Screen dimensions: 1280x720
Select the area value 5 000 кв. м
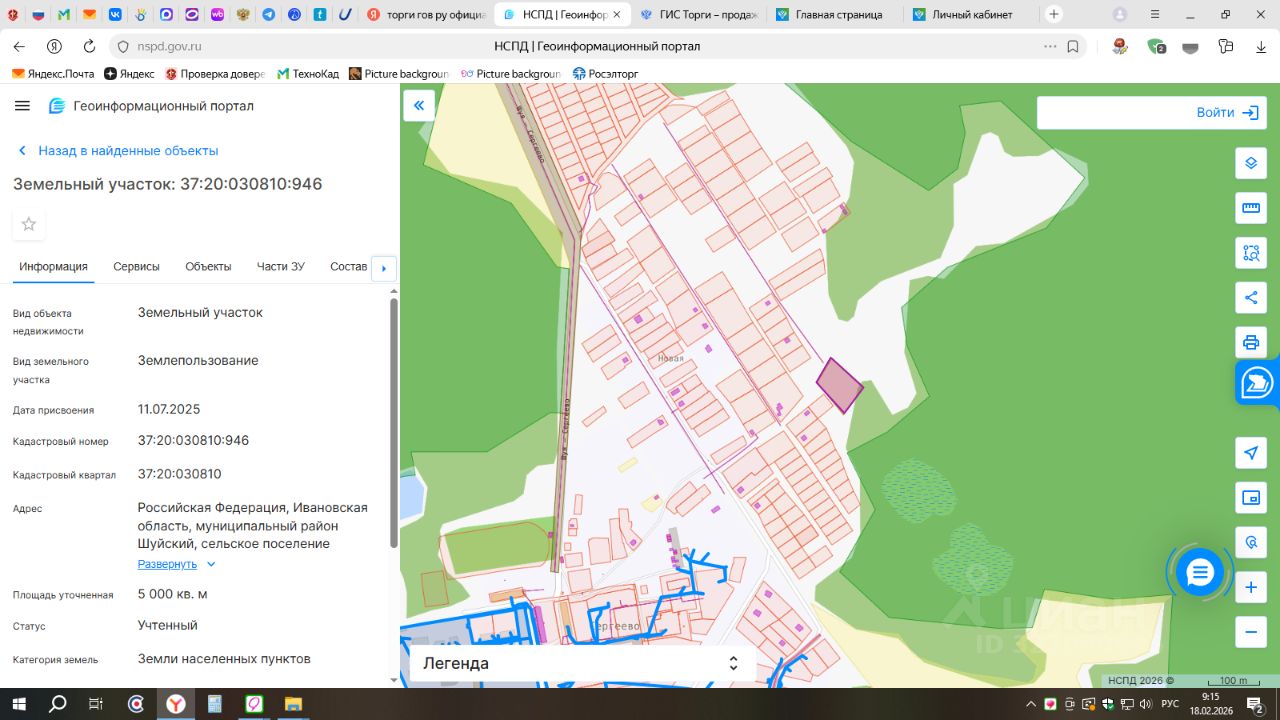pyautogui.click(x=173, y=594)
